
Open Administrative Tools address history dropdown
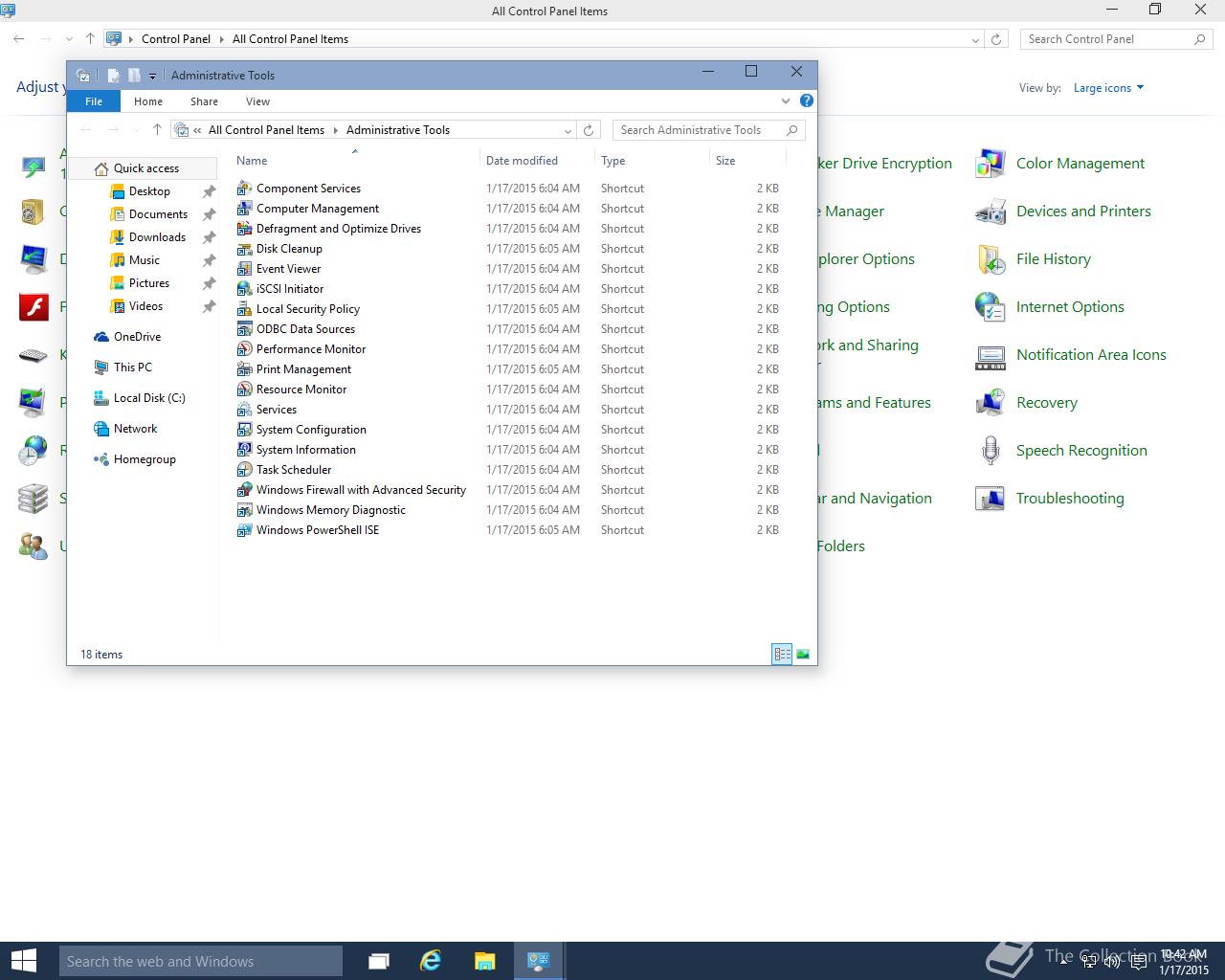click(568, 130)
